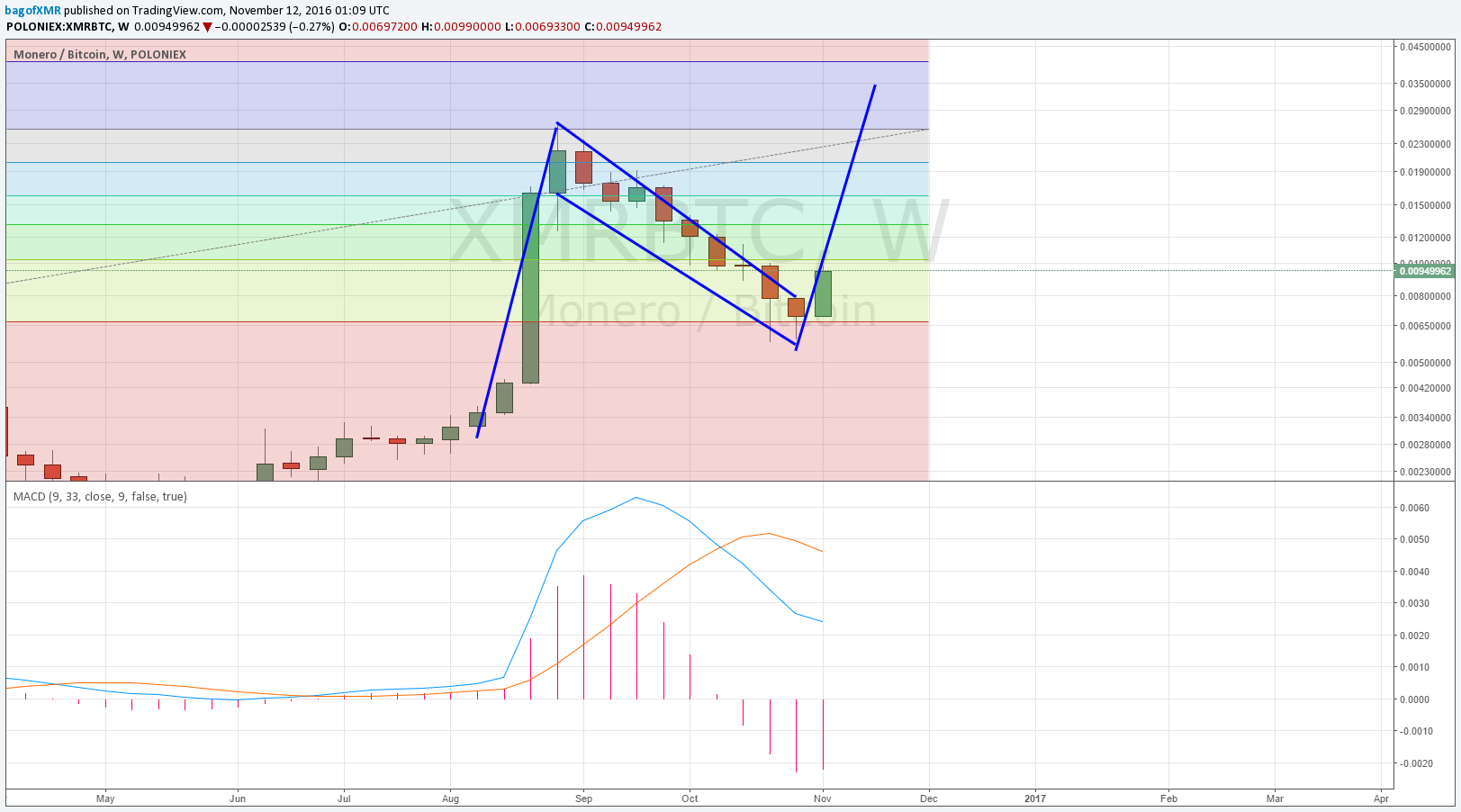1461x812 pixels.
Task: Click the change value −0.00002539 (−0.27%)
Action: point(275,26)
